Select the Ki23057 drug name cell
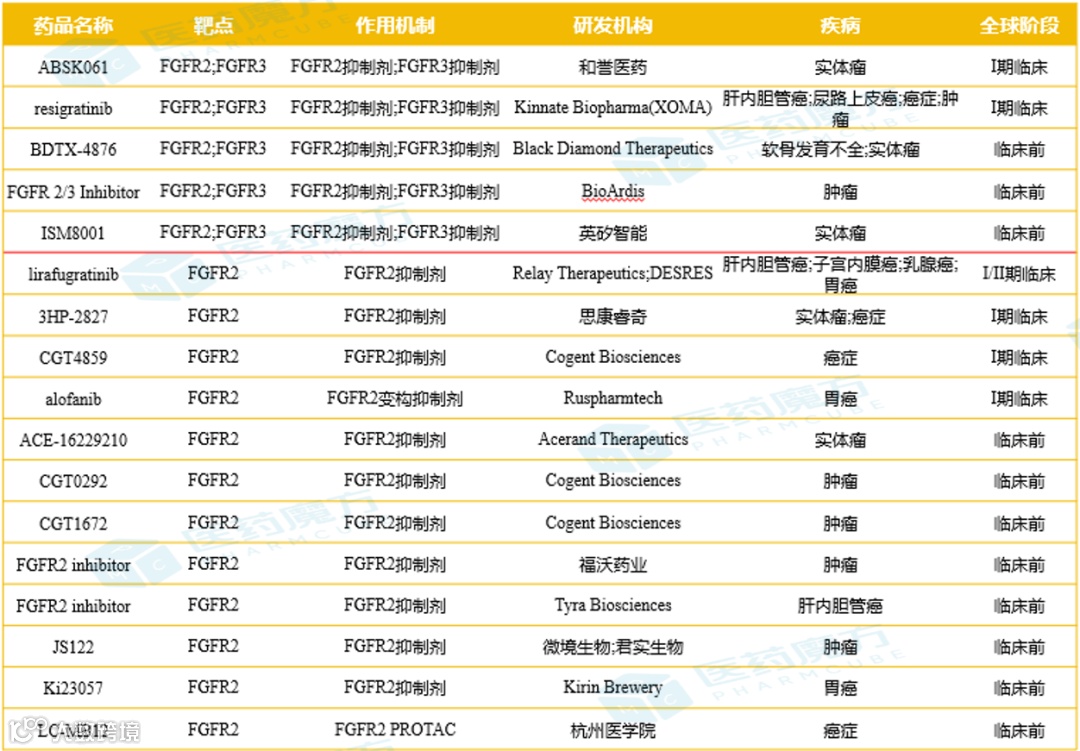The width and height of the screenshot is (1080, 751). 73,688
